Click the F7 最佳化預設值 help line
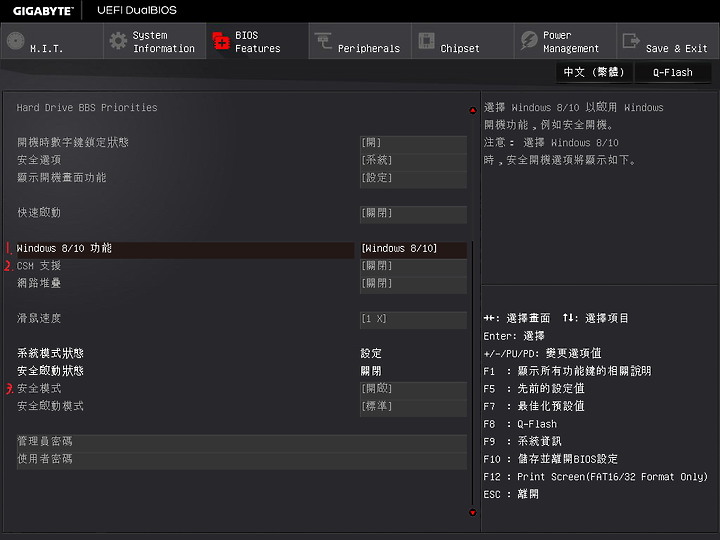 tap(534, 406)
